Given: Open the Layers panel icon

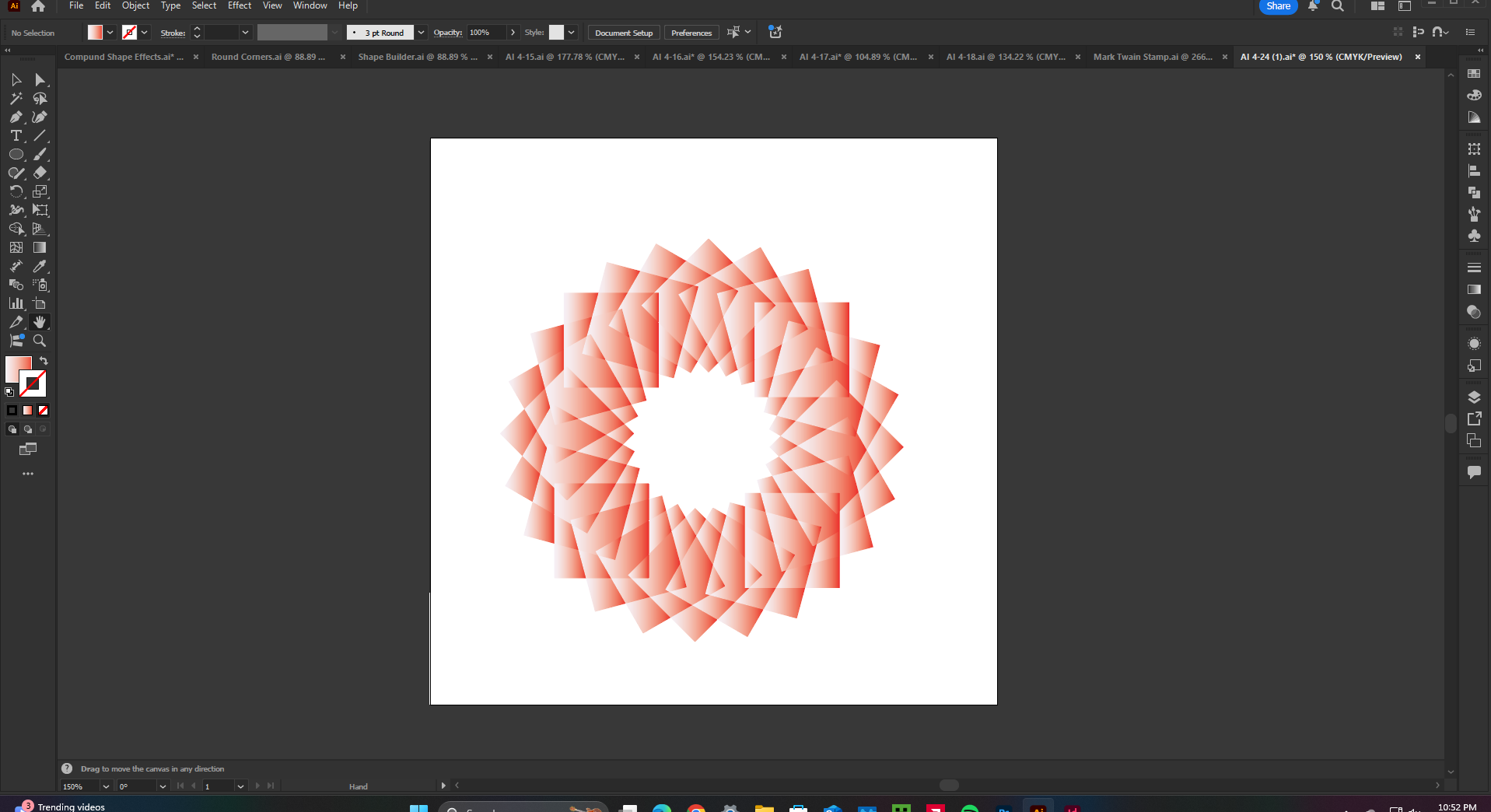Looking at the screenshot, I should pos(1473,397).
